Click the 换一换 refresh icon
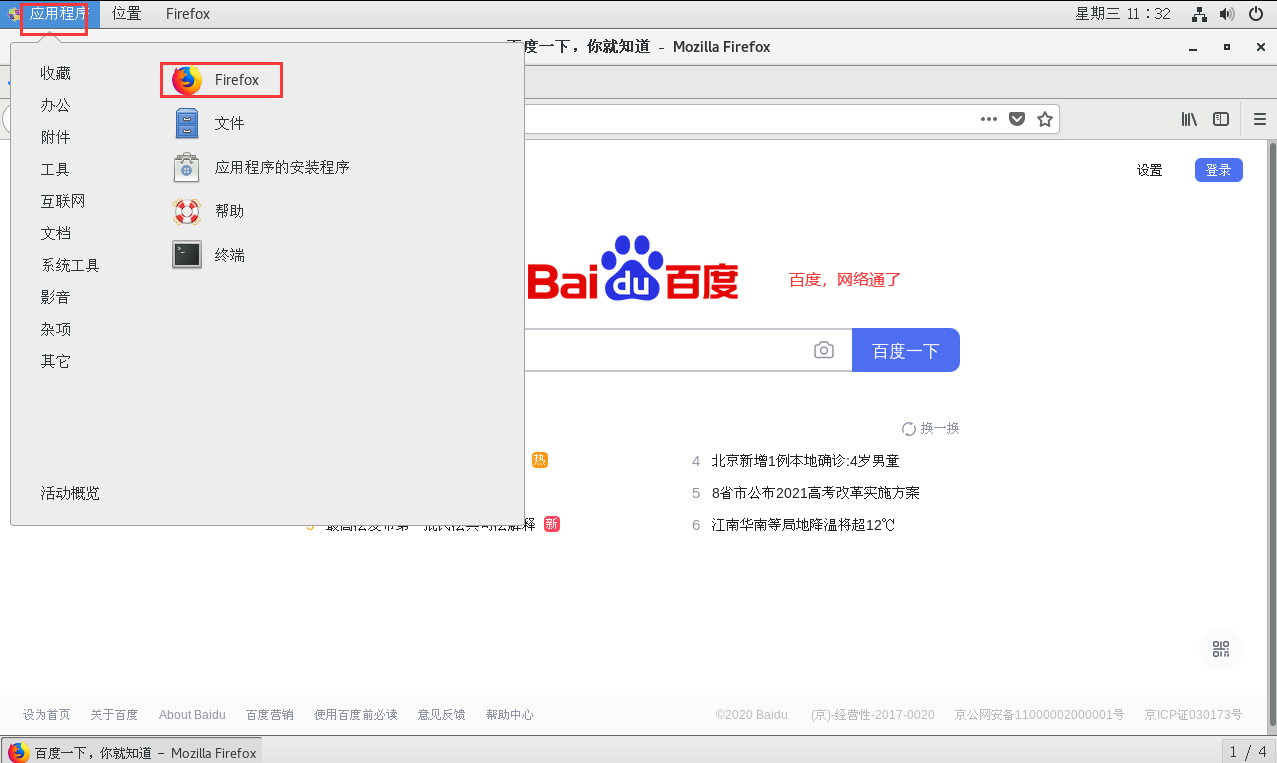This screenshot has height=763, width=1277. pos(909,428)
